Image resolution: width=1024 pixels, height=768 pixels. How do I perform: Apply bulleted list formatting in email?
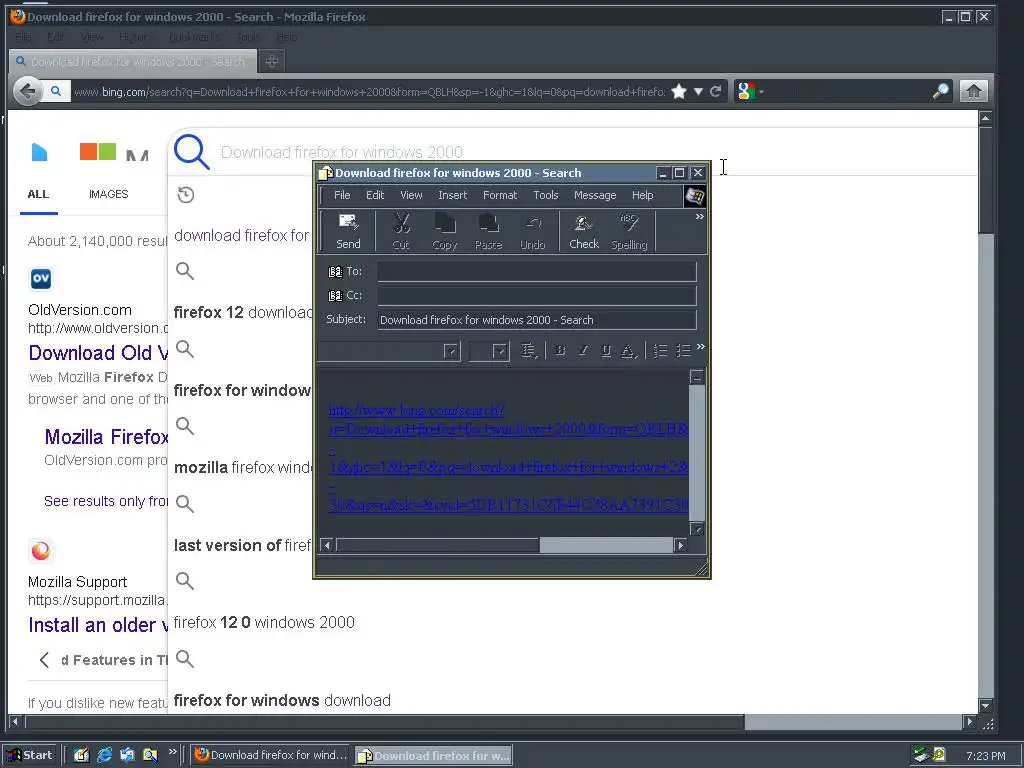[683, 351]
